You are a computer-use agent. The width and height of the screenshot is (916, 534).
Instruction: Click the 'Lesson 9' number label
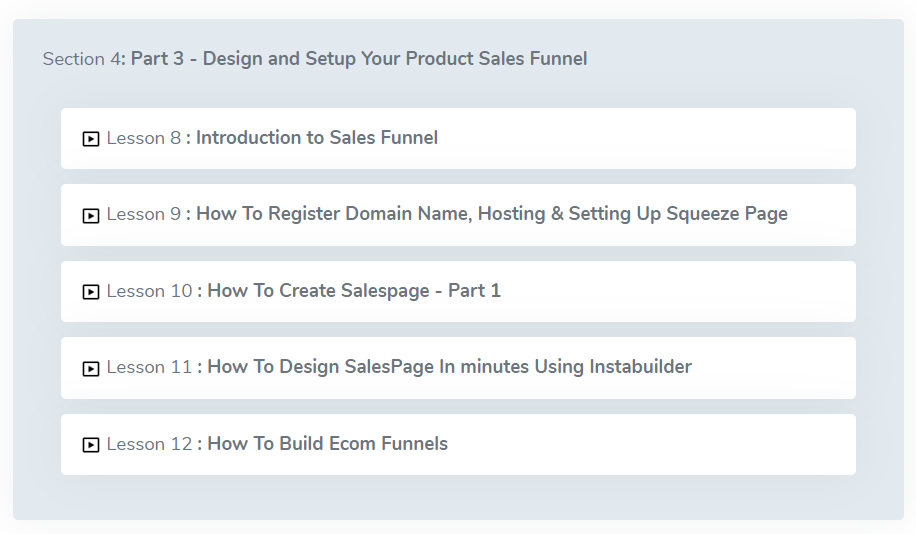(x=144, y=214)
